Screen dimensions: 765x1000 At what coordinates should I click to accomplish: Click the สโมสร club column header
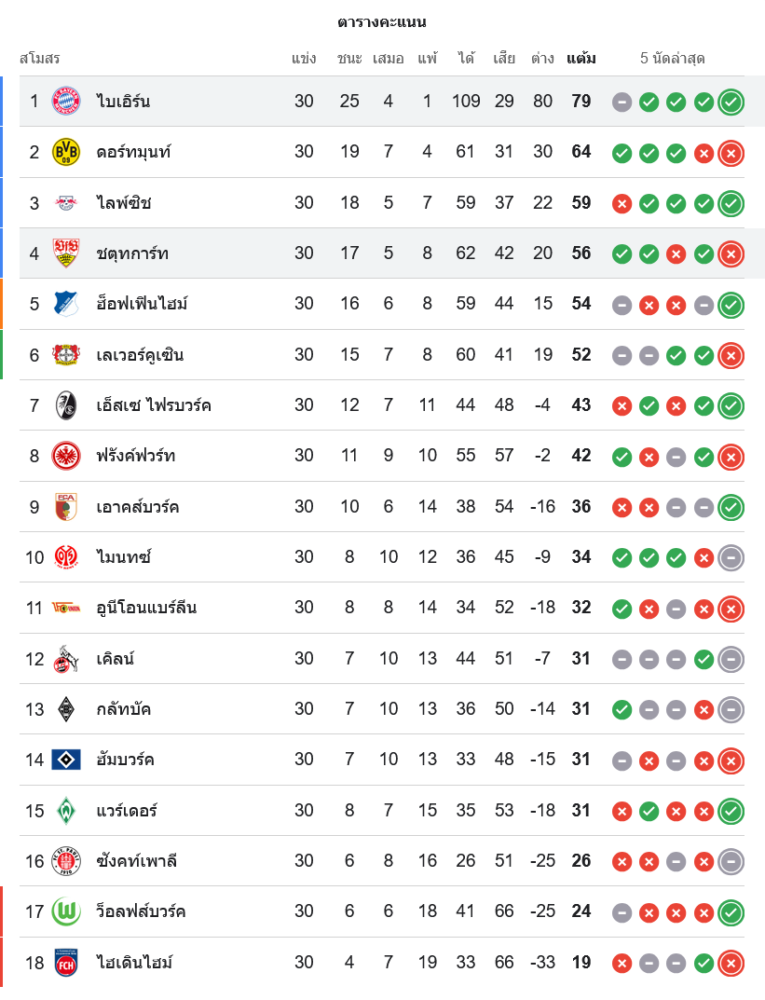pos(40,58)
